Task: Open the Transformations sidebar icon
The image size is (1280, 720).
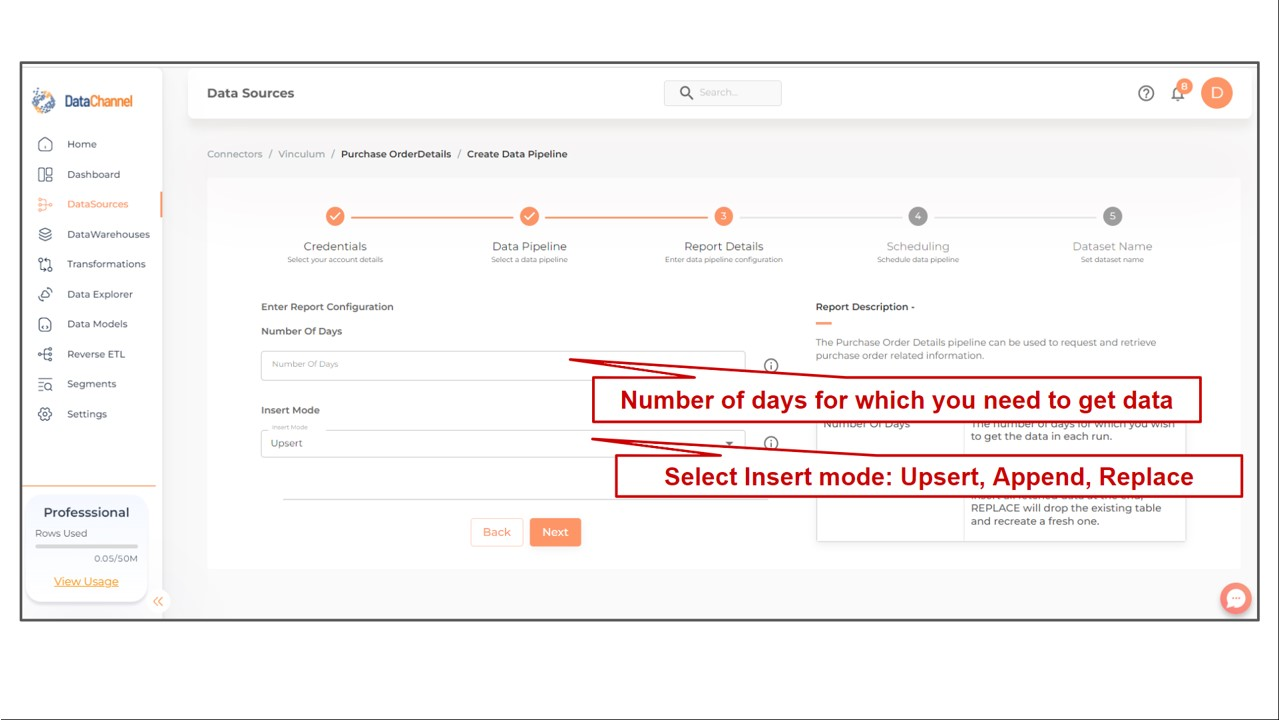Action: pos(45,264)
